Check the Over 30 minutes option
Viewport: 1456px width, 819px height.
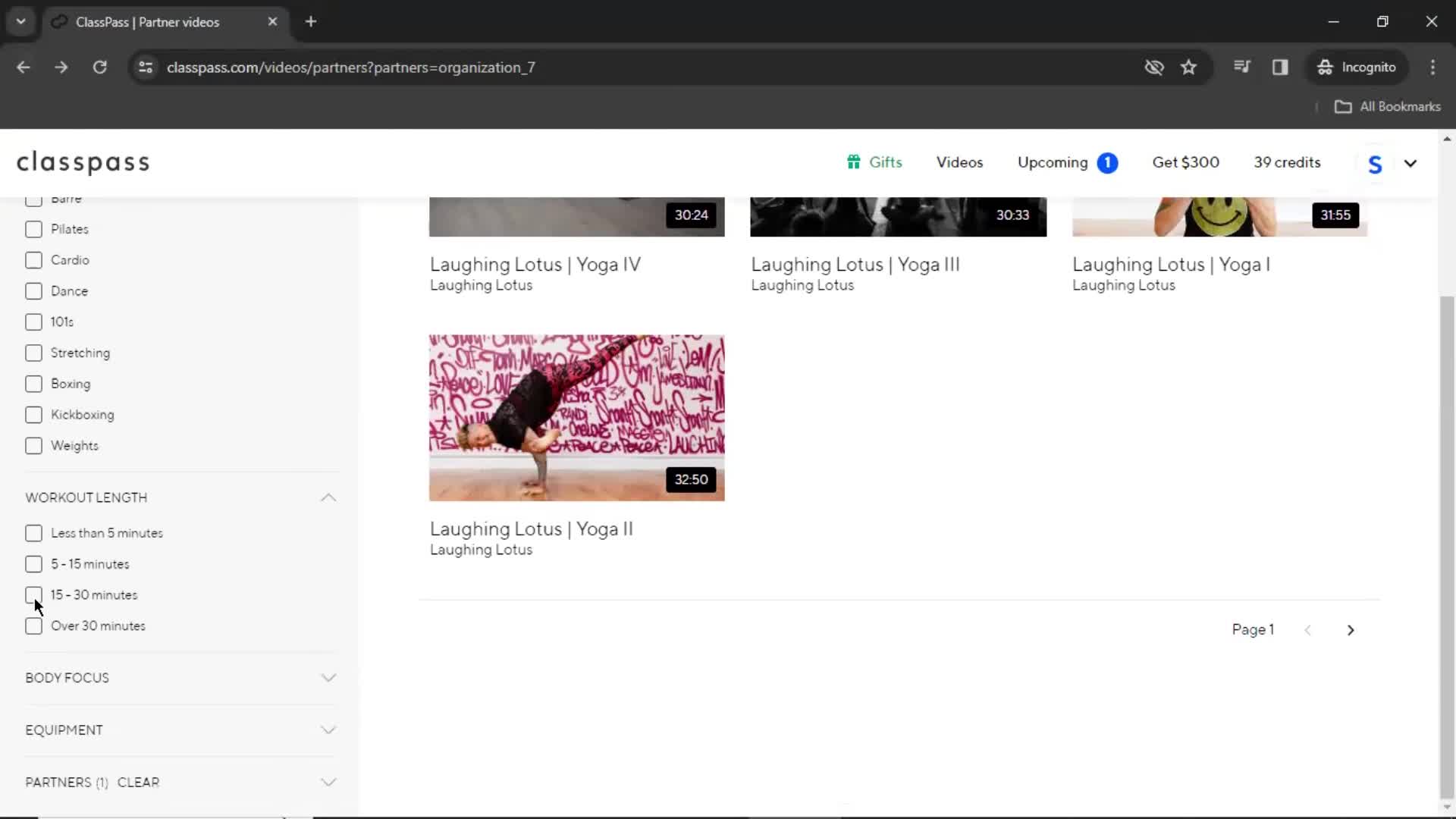click(x=33, y=626)
